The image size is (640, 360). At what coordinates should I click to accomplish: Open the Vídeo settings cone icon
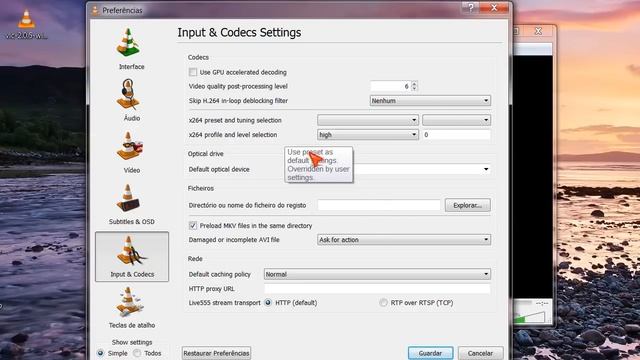pyautogui.click(x=129, y=146)
